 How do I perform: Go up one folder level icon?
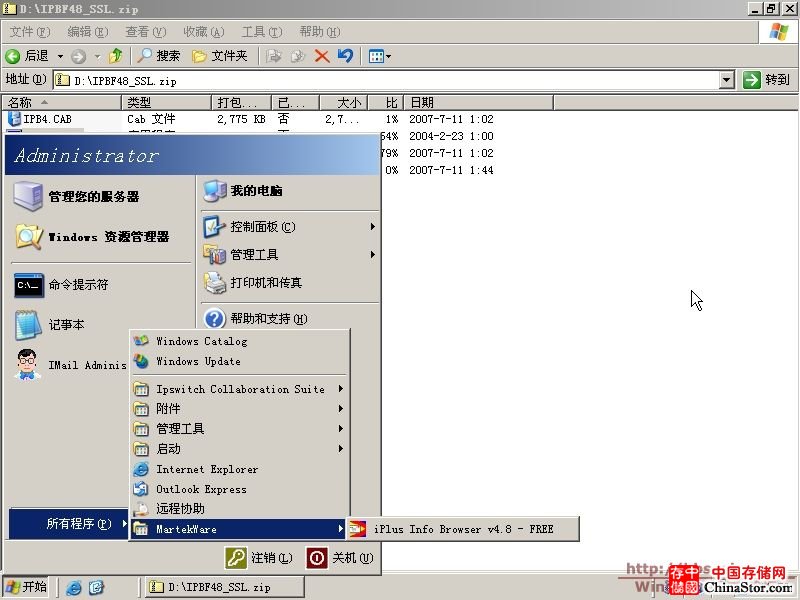click(x=115, y=56)
